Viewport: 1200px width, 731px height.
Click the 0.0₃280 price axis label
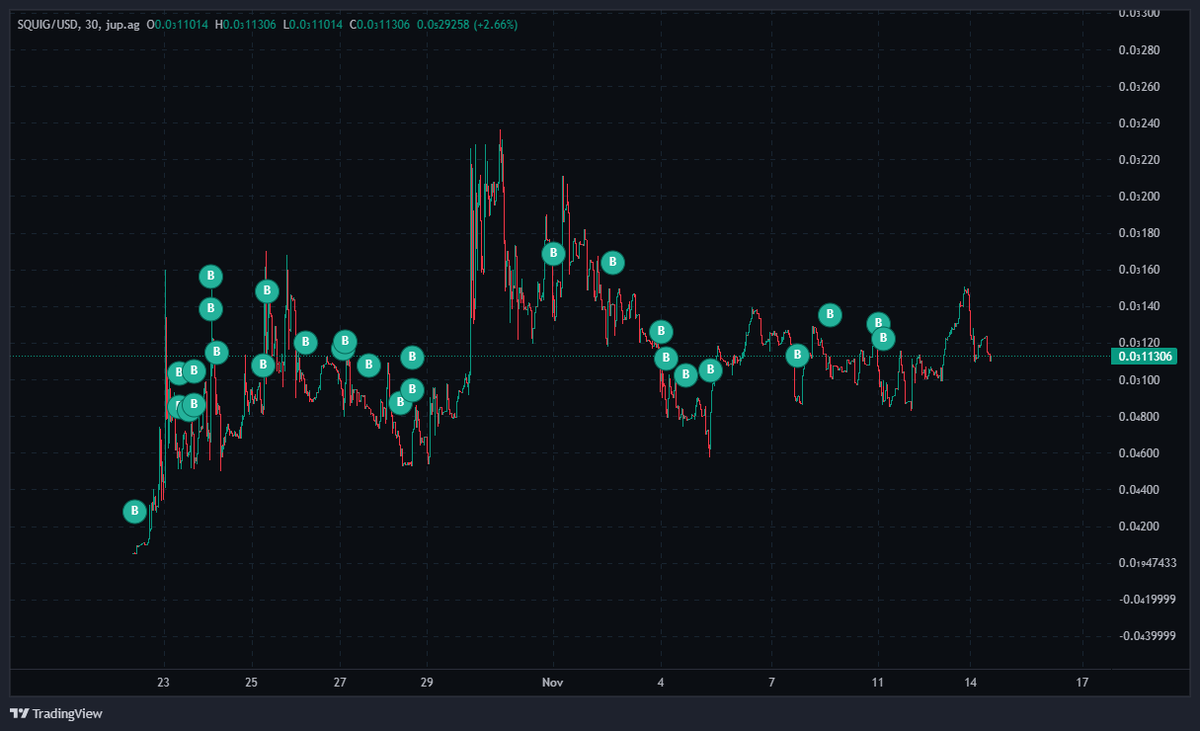[x=1138, y=50]
